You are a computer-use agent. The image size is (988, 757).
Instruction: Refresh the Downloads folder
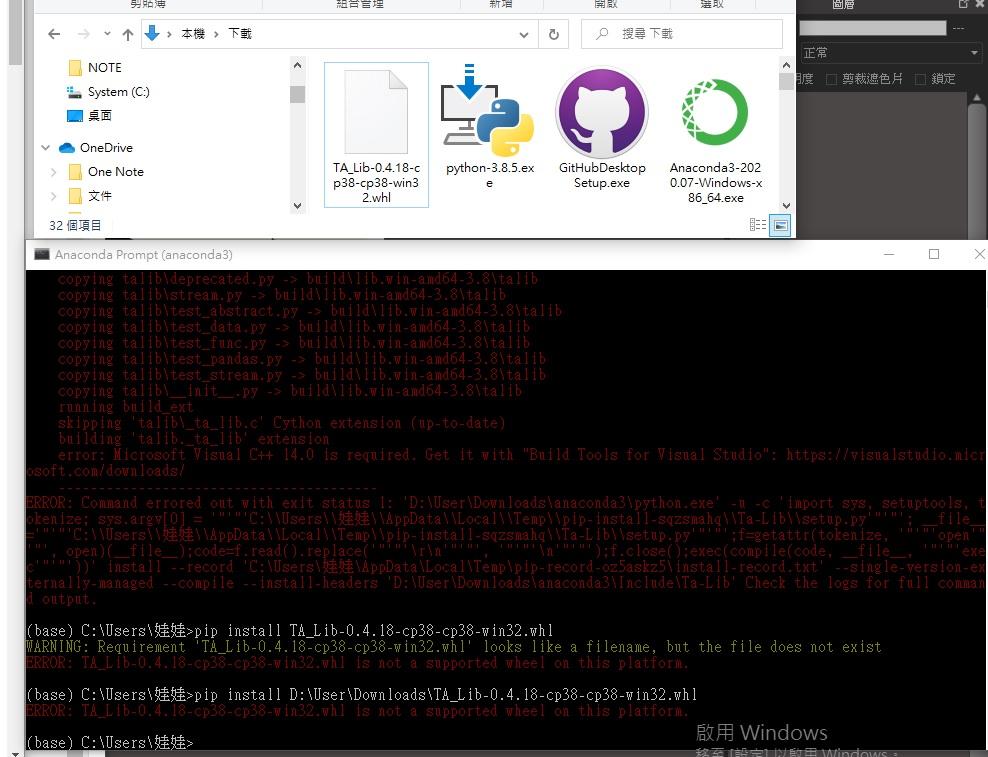pyautogui.click(x=554, y=35)
